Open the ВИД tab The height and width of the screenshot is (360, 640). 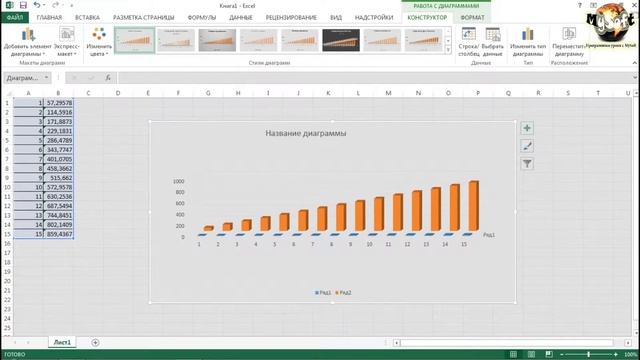(336, 18)
